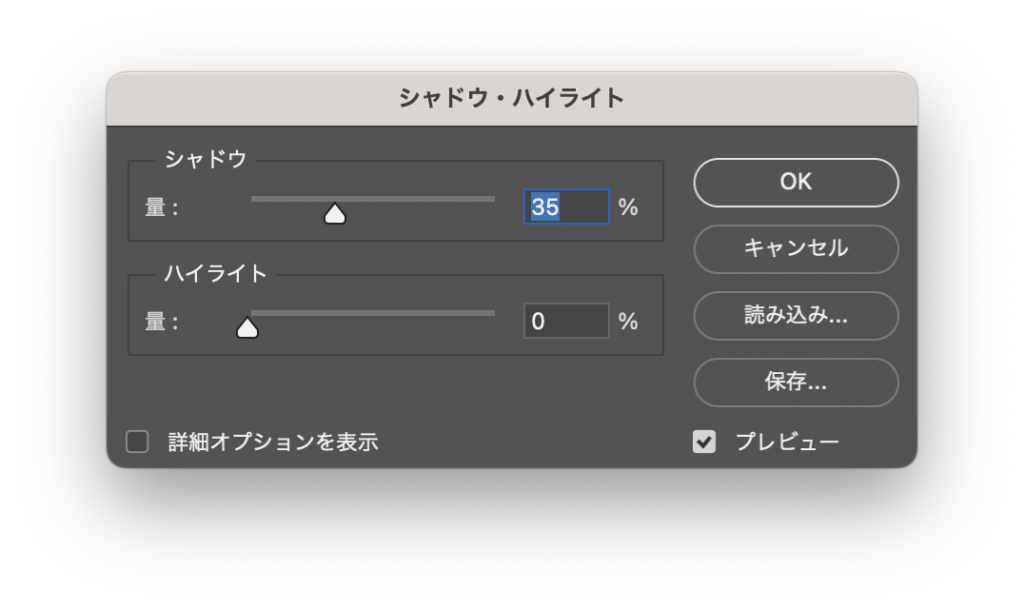Click the プレビュー label text
The width and height of the screenshot is (1024, 609).
point(787,442)
